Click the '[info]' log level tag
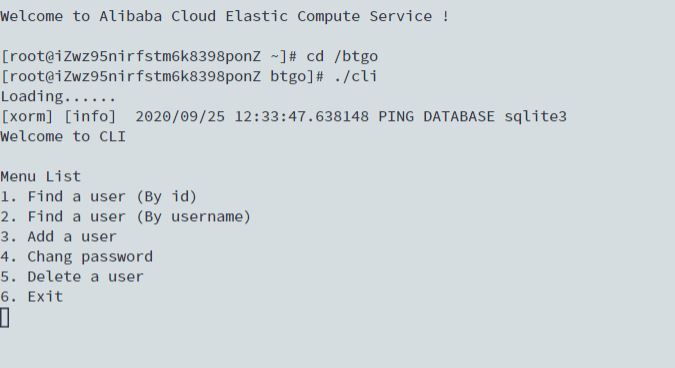This screenshot has height=368, width=675. point(90,117)
